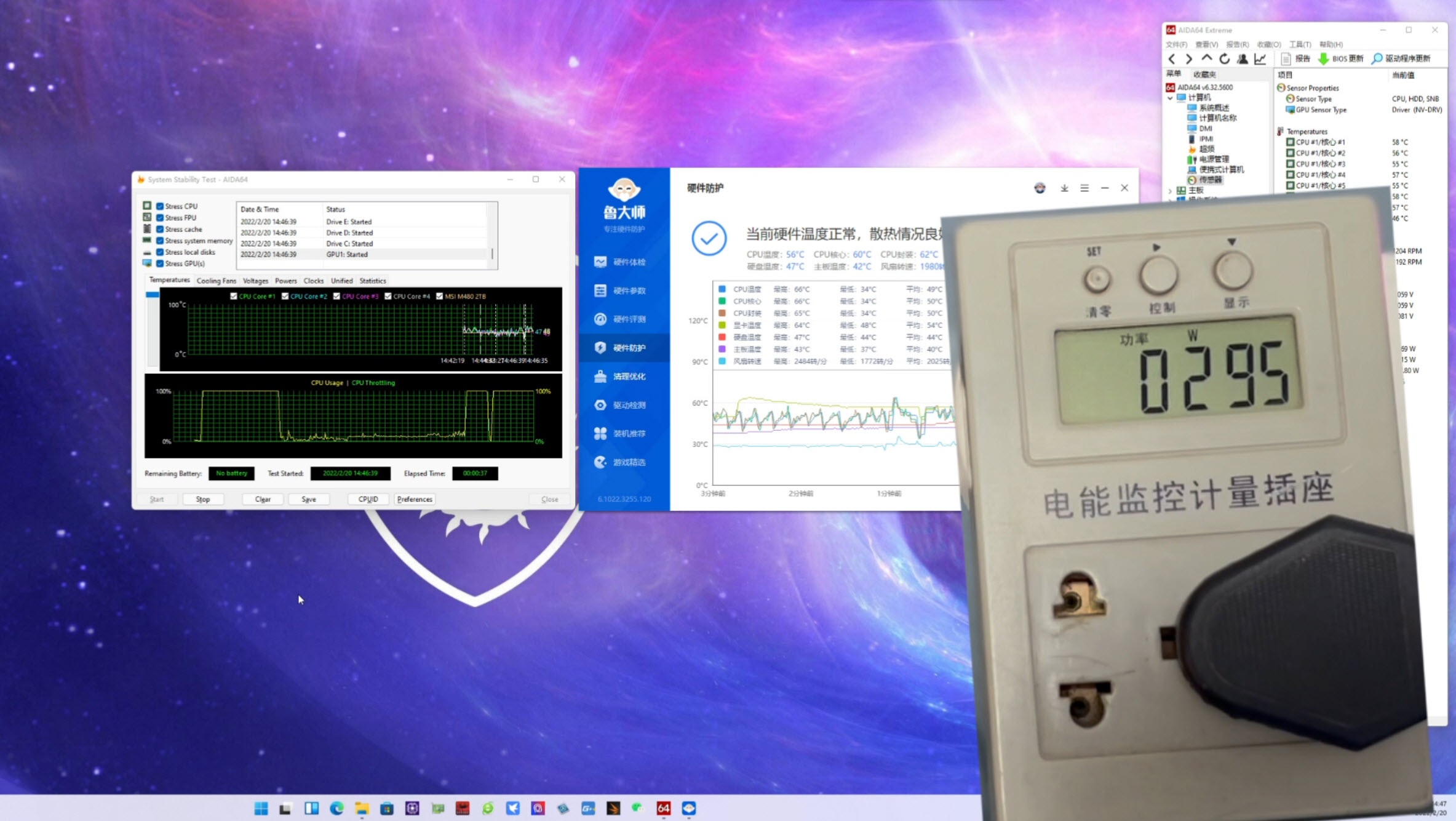Switch to the Cooling Fans tab

click(216, 281)
